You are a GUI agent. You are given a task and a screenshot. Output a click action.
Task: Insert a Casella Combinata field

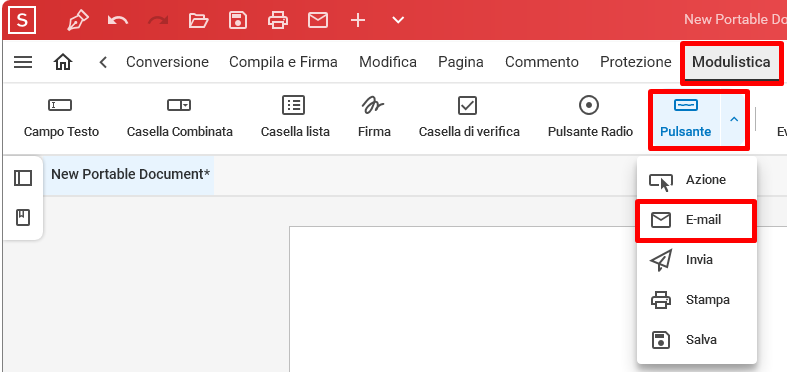point(180,118)
